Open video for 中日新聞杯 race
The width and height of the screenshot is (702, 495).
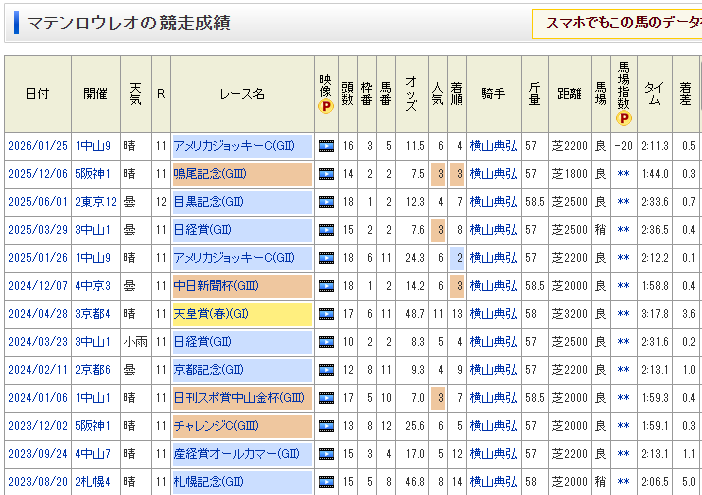coord(326,286)
